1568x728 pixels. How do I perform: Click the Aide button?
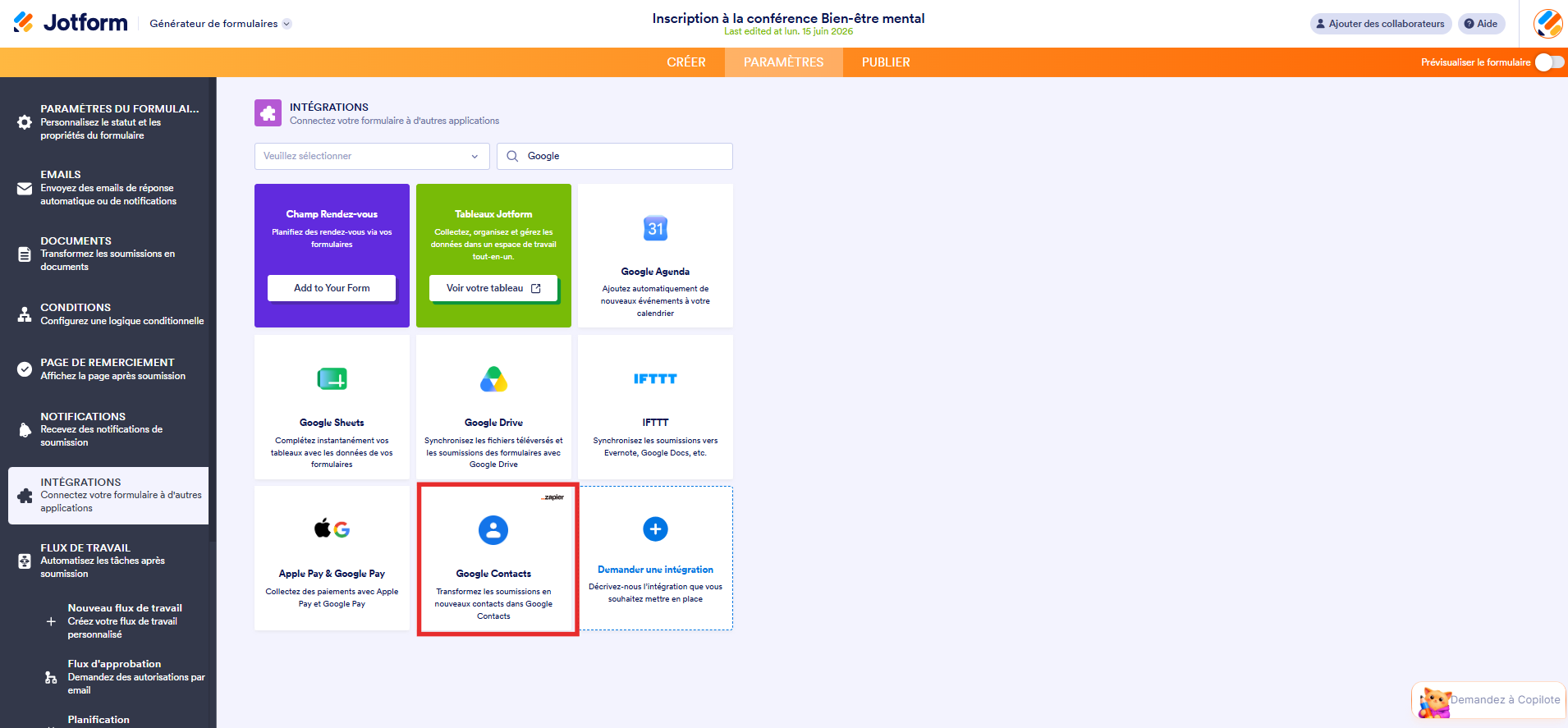[1482, 24]
